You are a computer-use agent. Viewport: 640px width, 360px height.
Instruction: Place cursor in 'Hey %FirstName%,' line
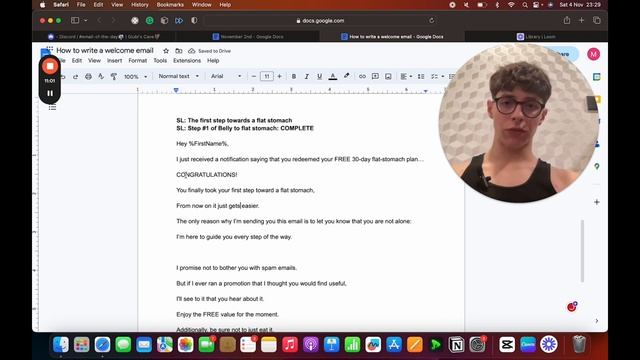click(202, 144)
